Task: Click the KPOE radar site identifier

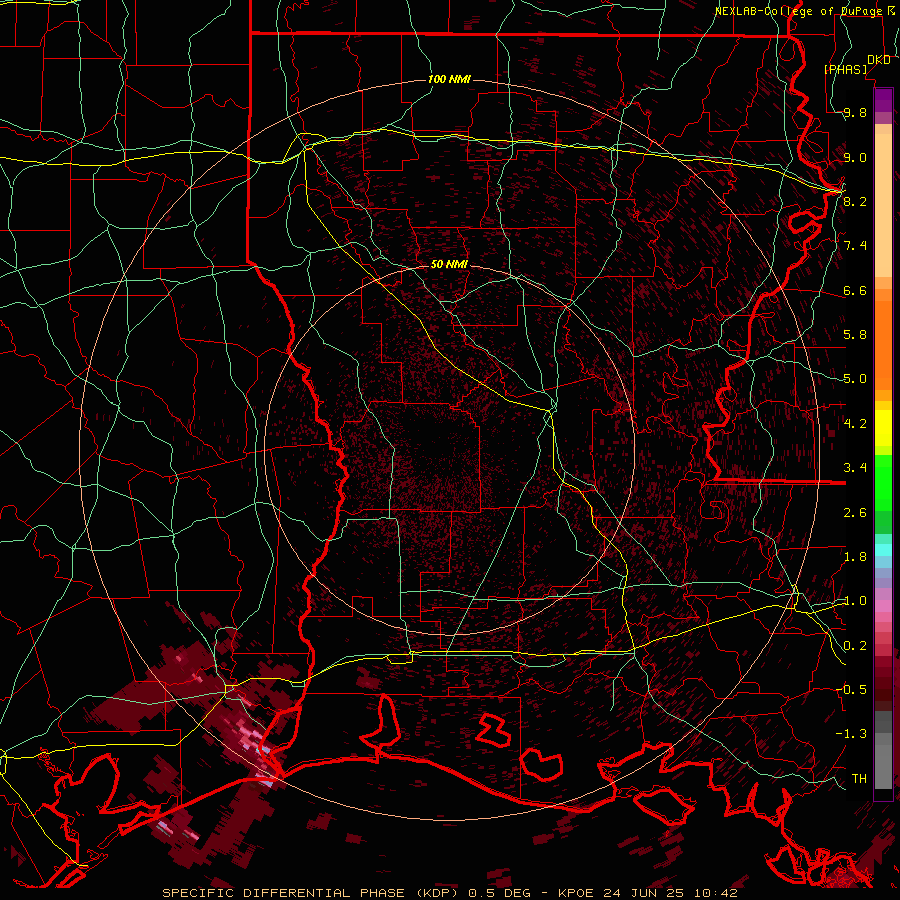Action: tap(577, 893)
